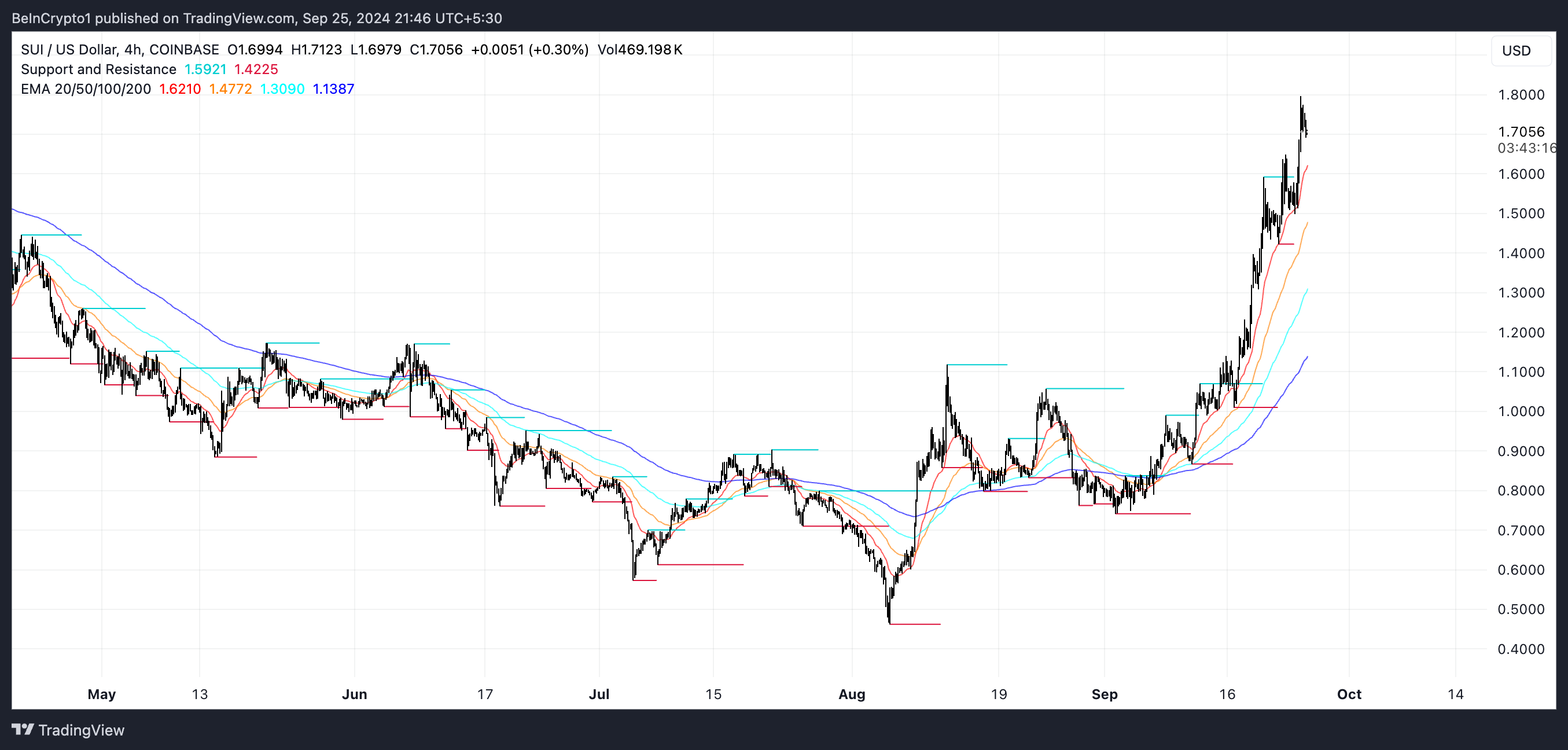Click the blue EMA 200 value 1.1387
Screen dimensions: 1568x750
click(333, 89)
